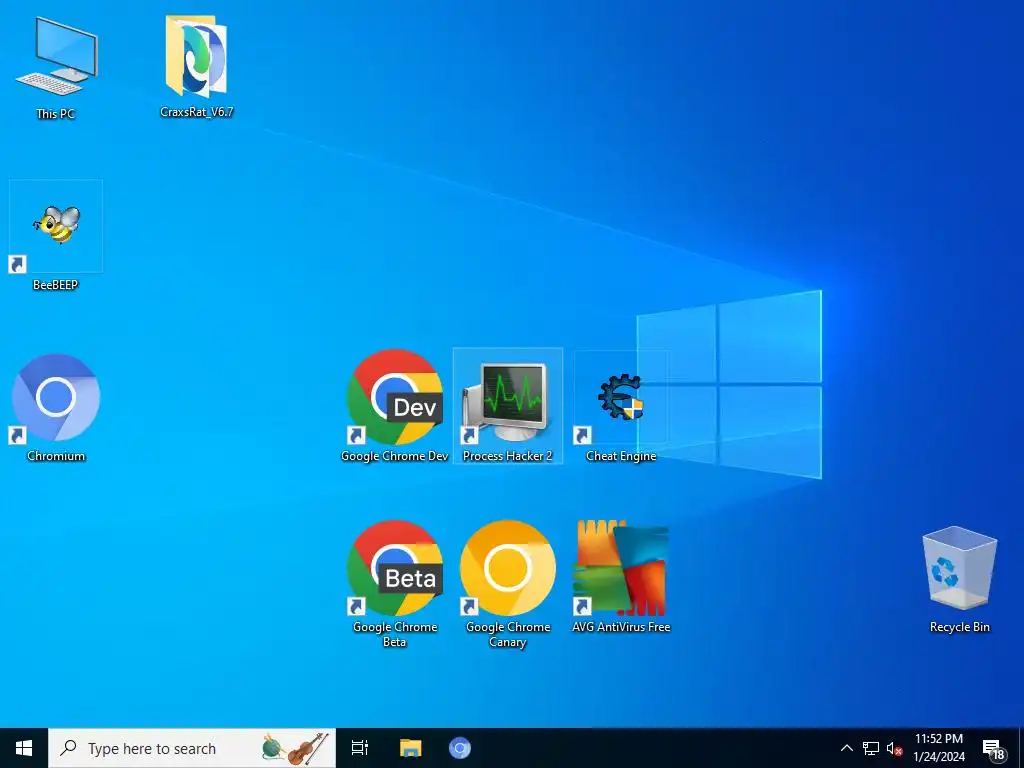Viewport: 1024px width, 768px height.
Task: Click the search highlights image in search box
Action: pos(295,748)
